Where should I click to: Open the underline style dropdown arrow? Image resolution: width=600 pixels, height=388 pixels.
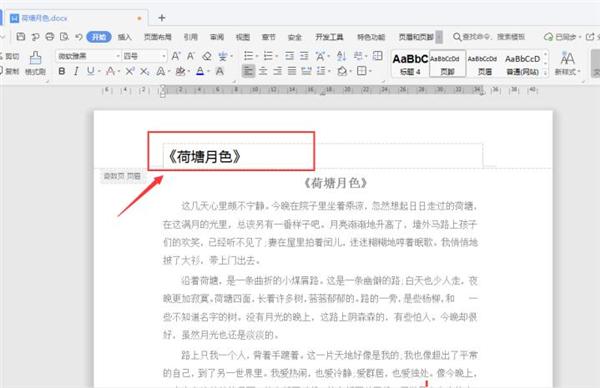[99, 72]
